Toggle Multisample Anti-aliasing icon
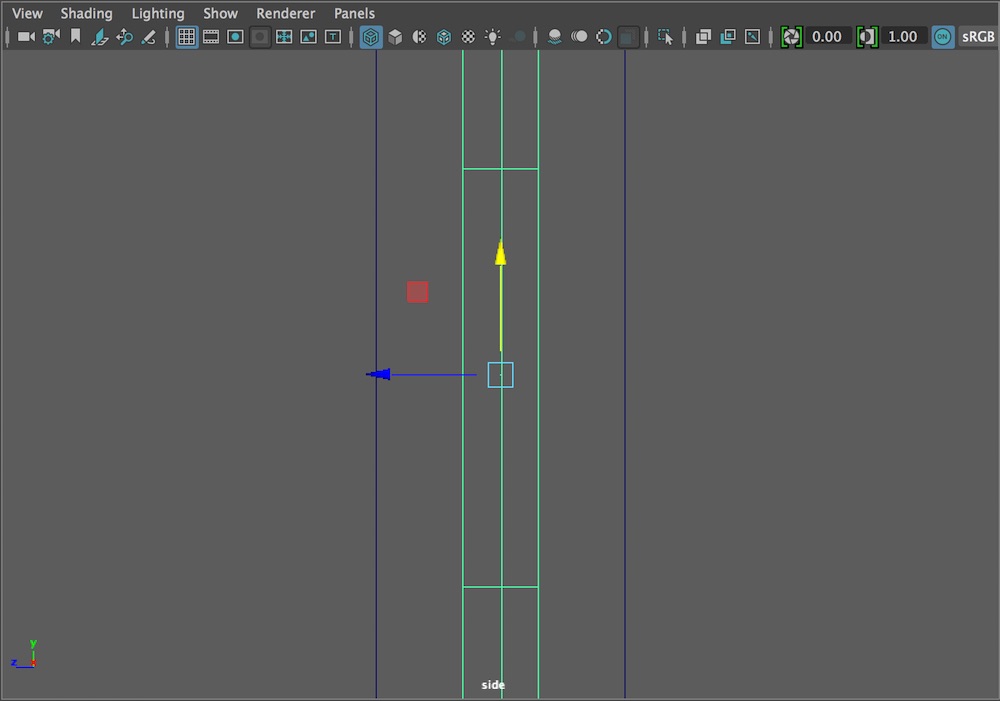Screen dimensions: 1000x701 (x=603, y=37)
